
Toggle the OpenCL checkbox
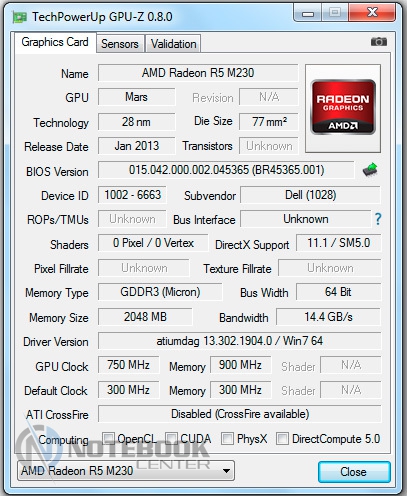point(108,438)
